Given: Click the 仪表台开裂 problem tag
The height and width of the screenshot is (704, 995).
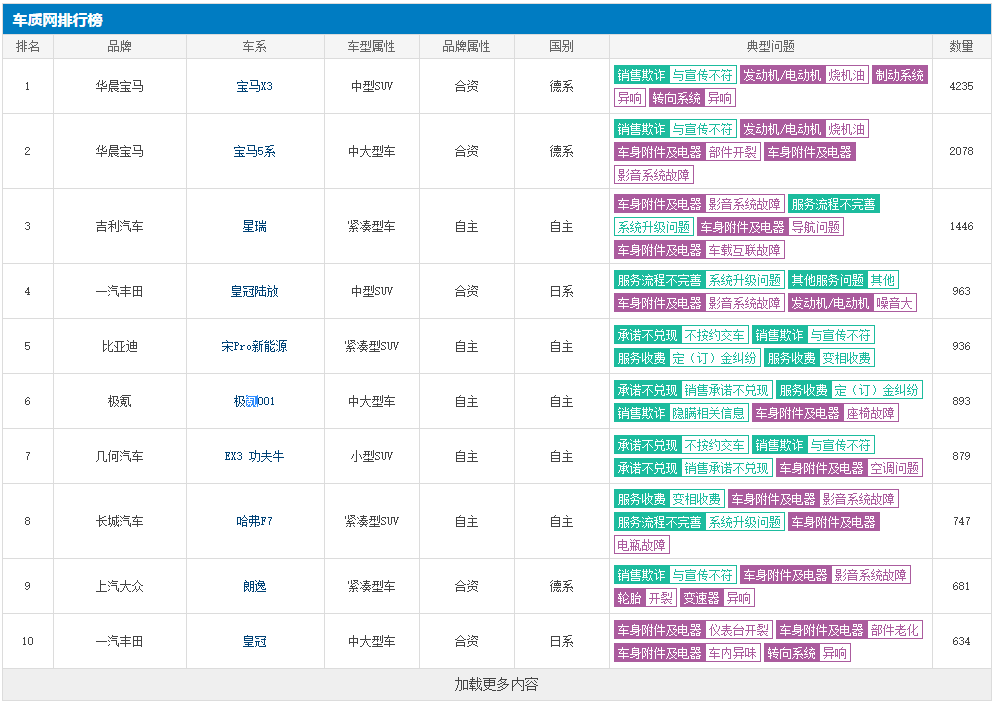Looking at the screenshot, I should coord(738,630).
